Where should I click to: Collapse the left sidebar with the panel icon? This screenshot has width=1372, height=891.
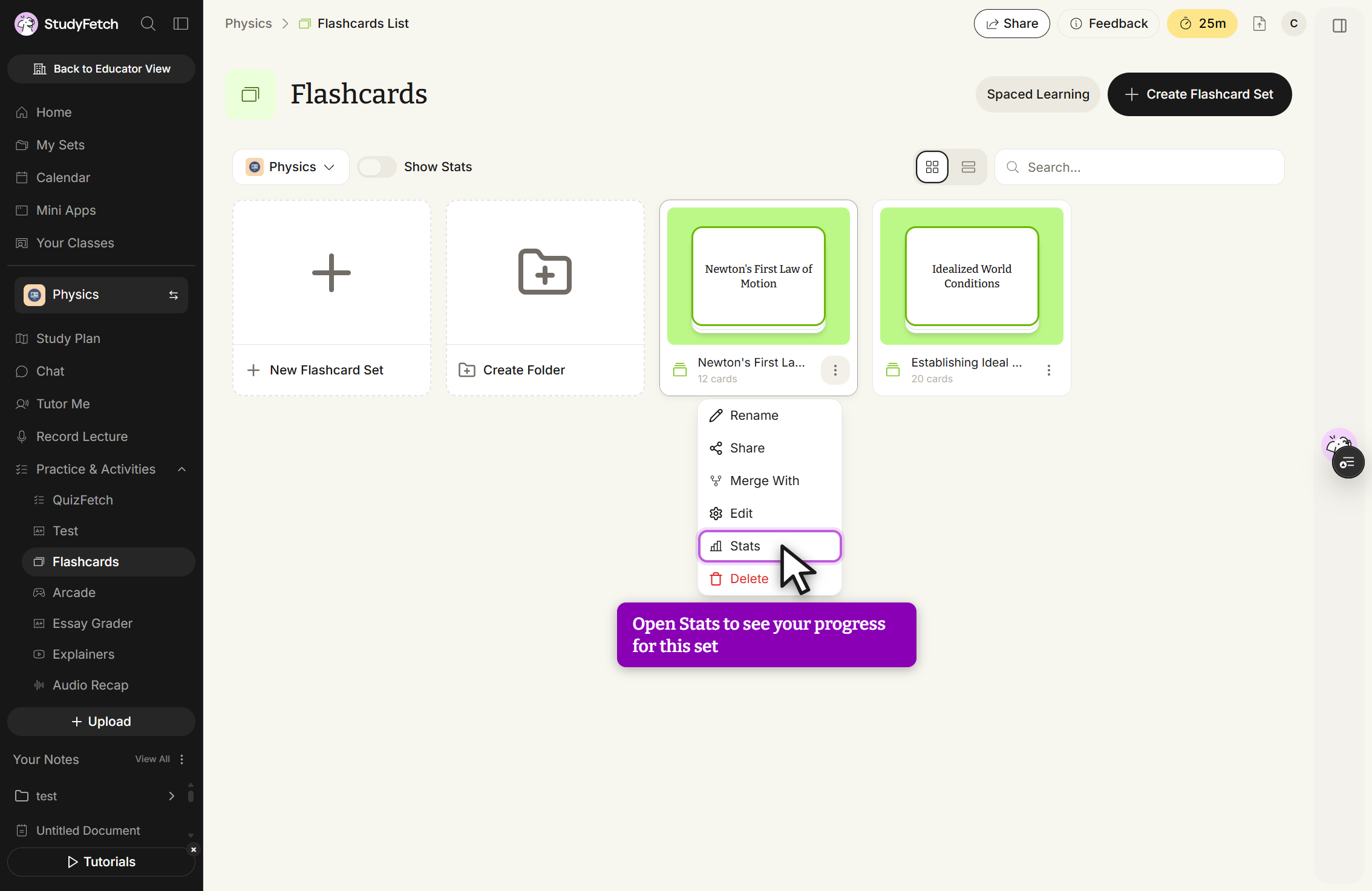[181, 24]
